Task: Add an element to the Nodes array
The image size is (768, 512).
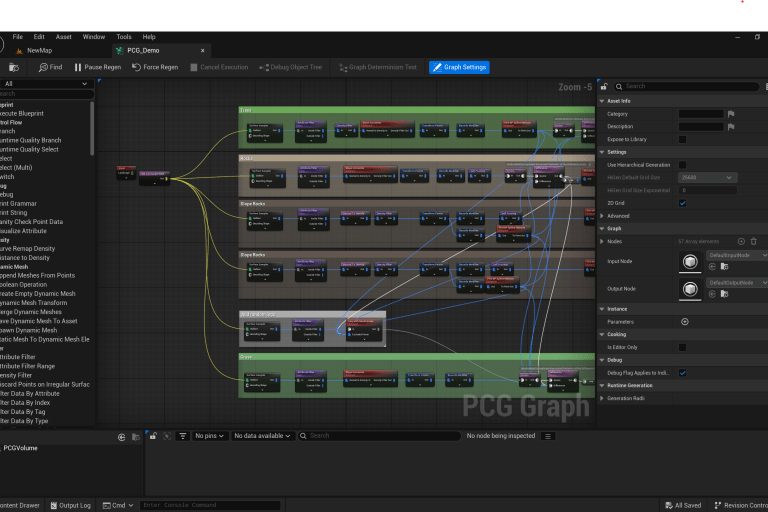Action: click(741, 241)
